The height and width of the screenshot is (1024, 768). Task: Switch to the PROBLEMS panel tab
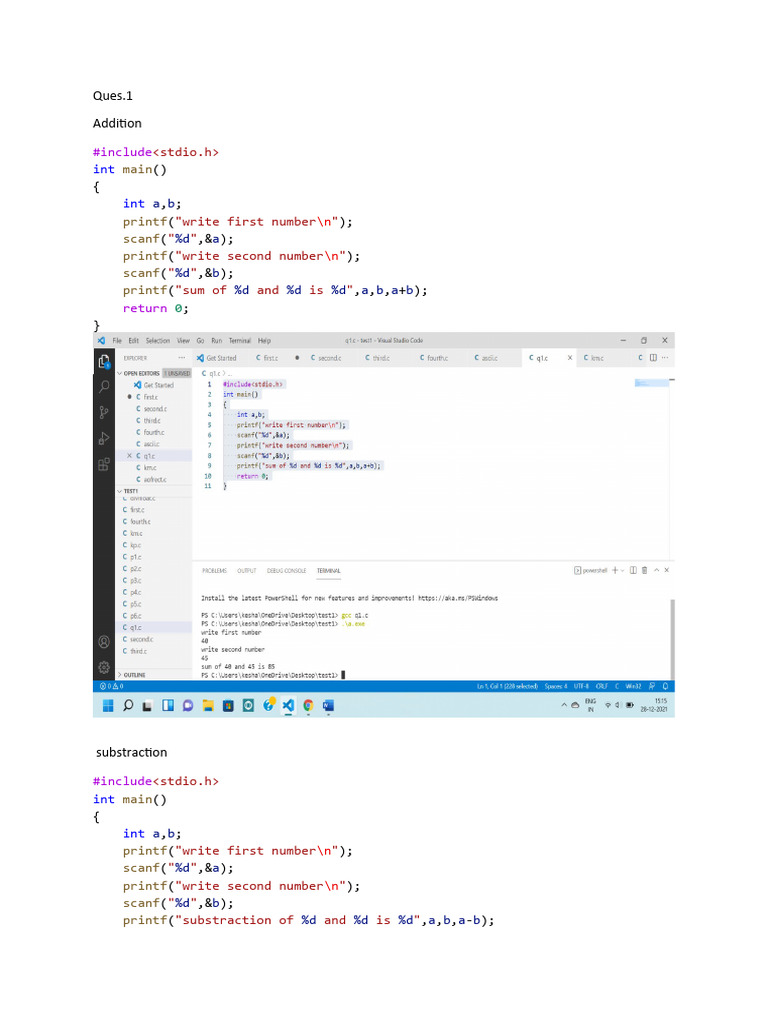click(214, 571)
